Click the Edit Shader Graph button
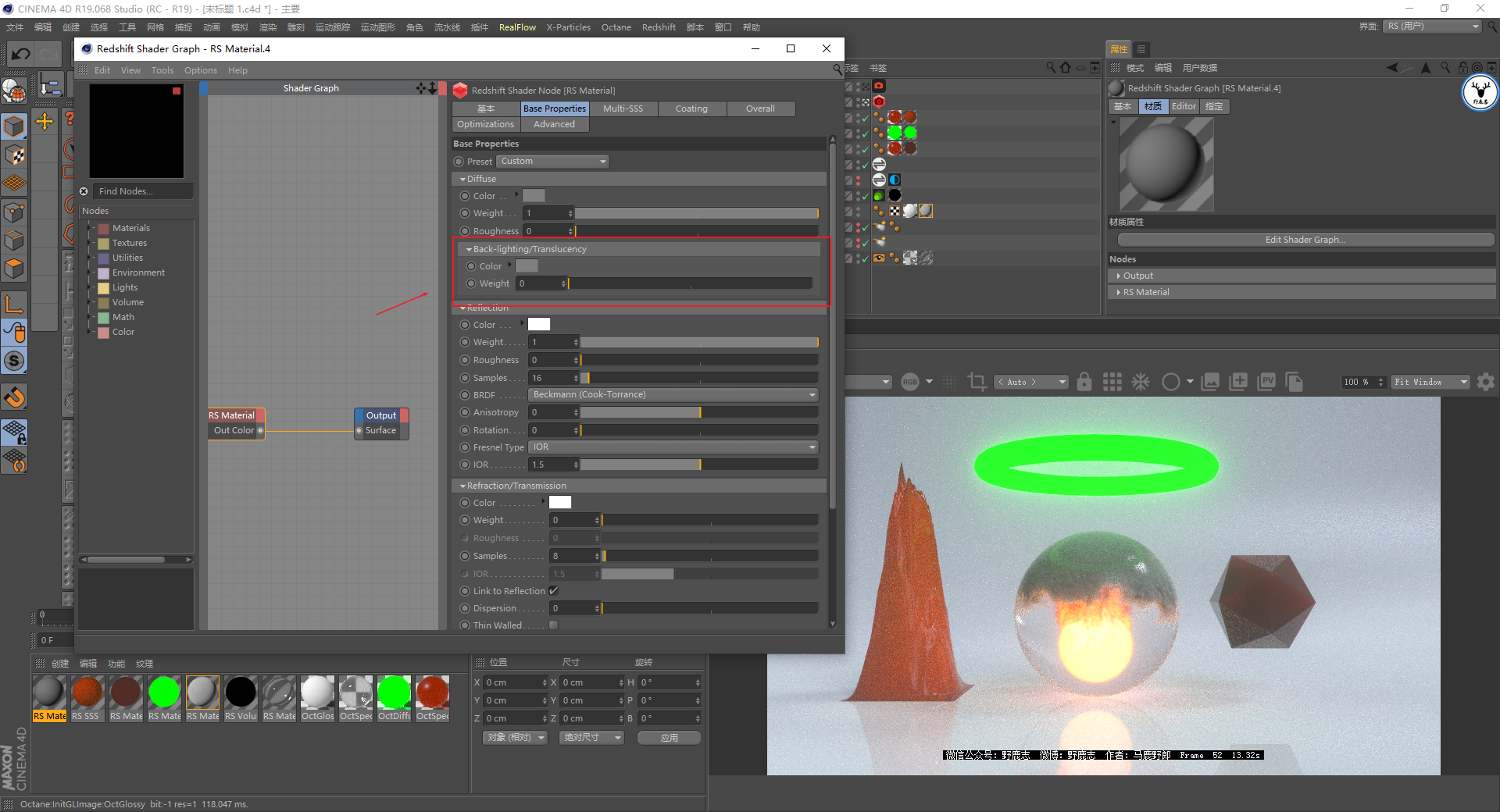This screenshot has width=1500, height=812. click(1305, 240)
